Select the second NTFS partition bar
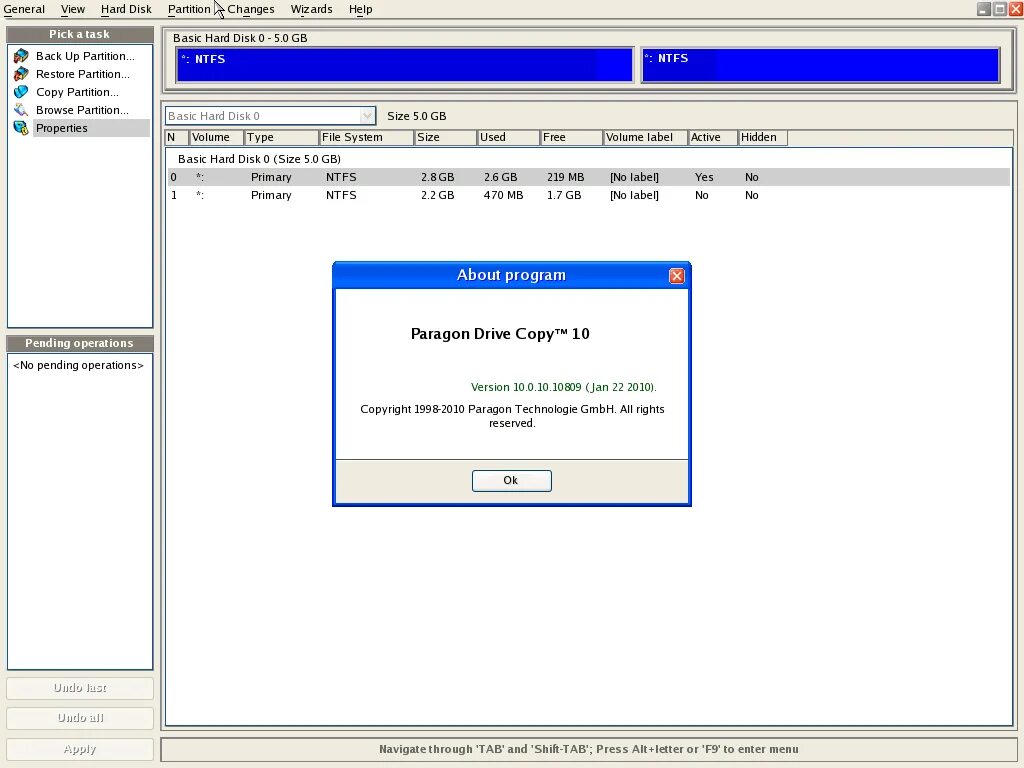 (x=820, y=65)
